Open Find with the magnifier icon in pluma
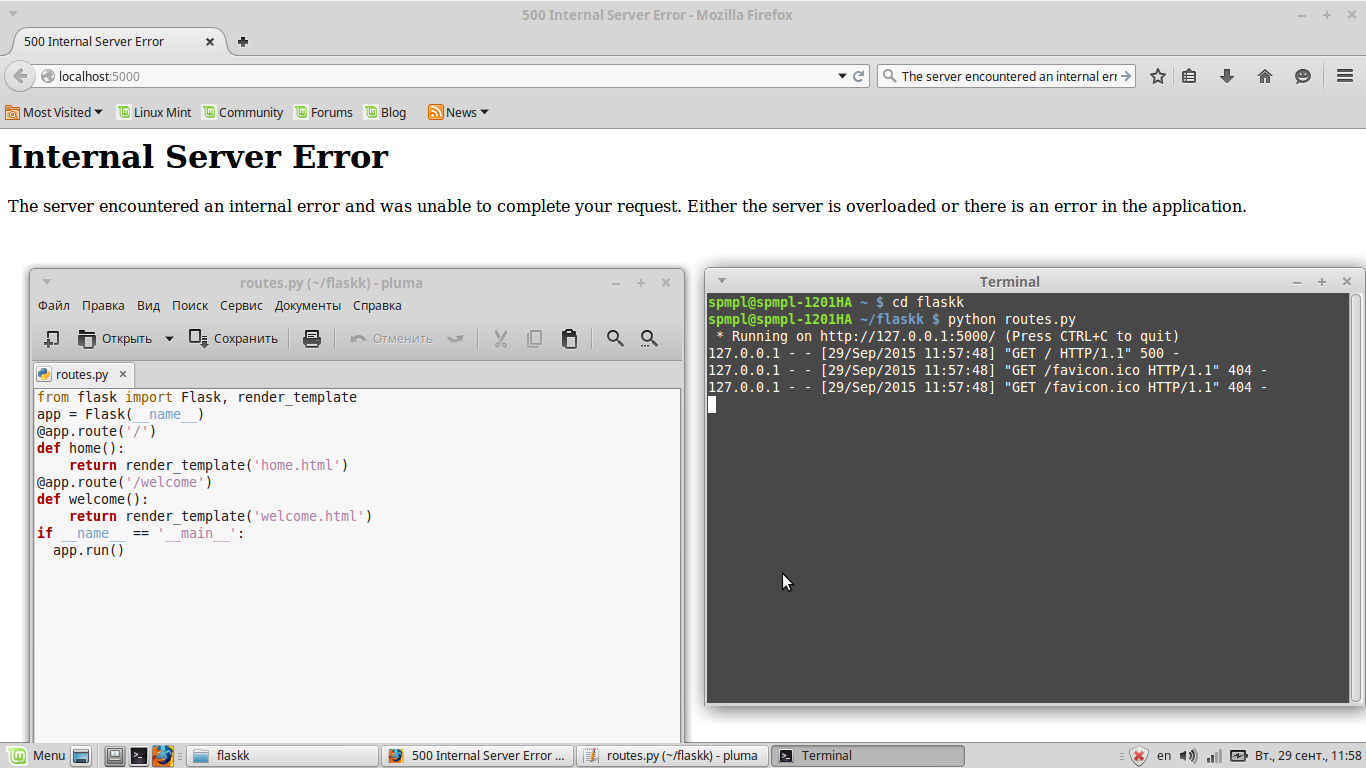The image size is (1366, 768). (615, 339)
